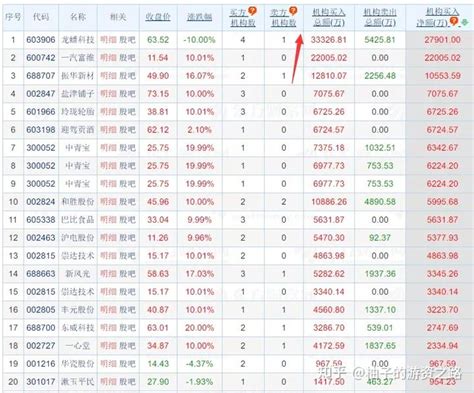Click stock name 一心堂
Screen dimensions: 474x393
[x=78, y=346]
